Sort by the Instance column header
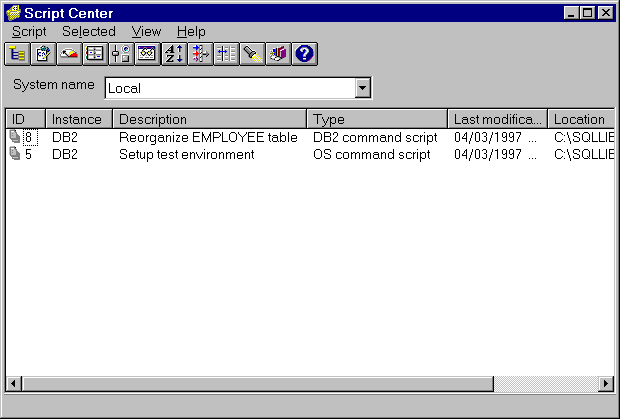Image resolution: width=620 pixels, height=419 pixels. tap(79, 119)
